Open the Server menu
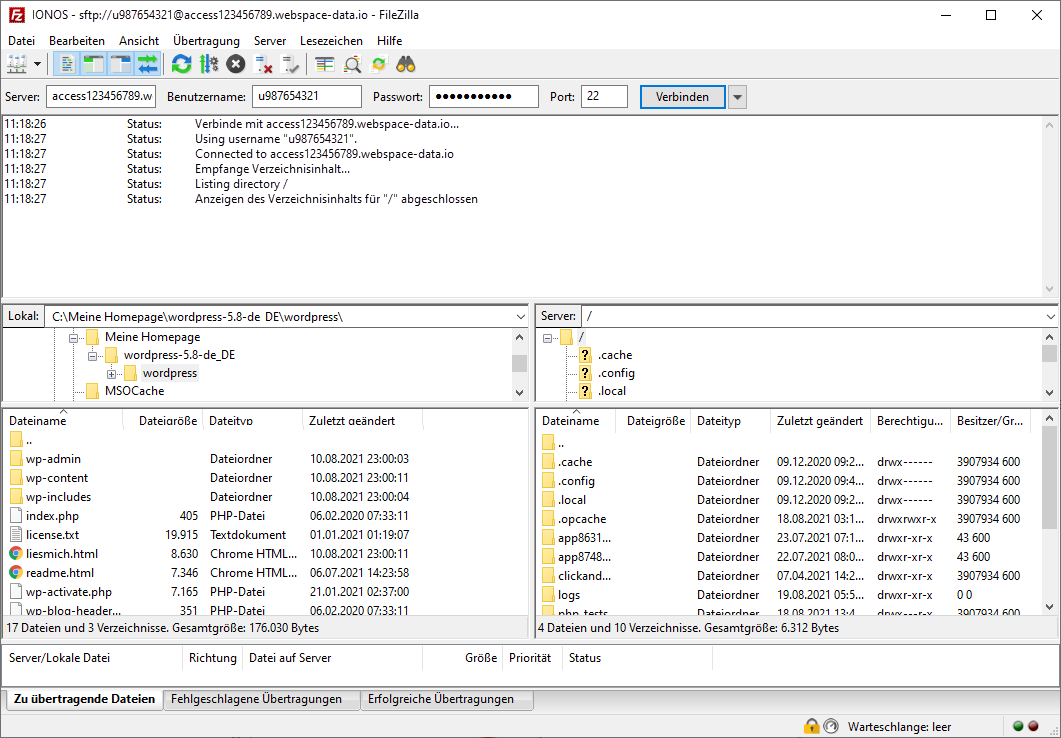This screenshot has height=738, width=1061. coord(270,41)
